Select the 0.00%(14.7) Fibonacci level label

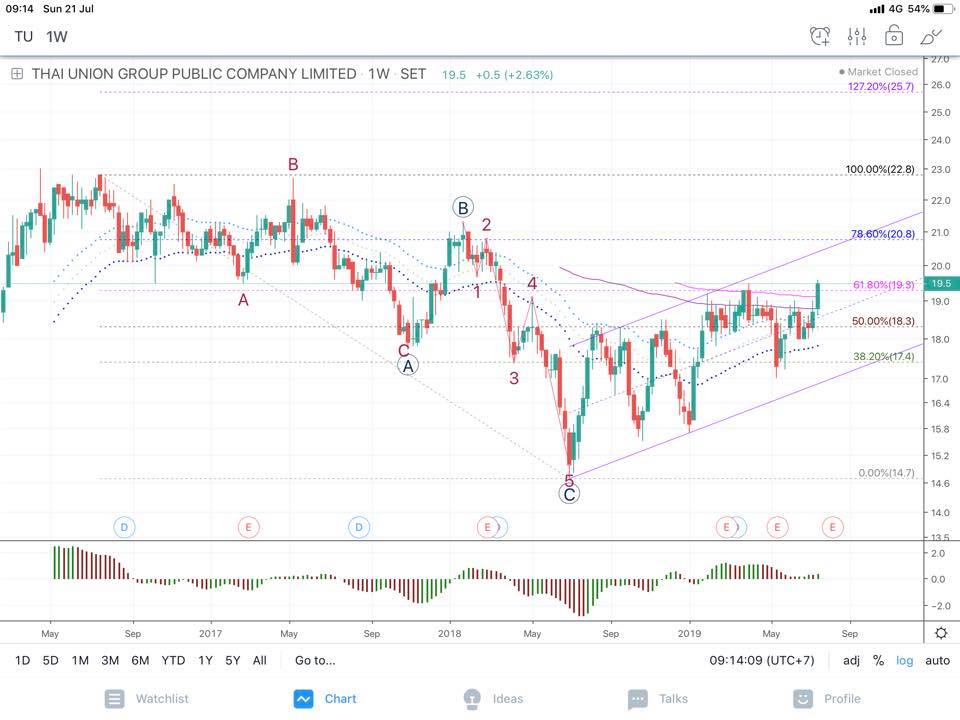tap(887, 473)
